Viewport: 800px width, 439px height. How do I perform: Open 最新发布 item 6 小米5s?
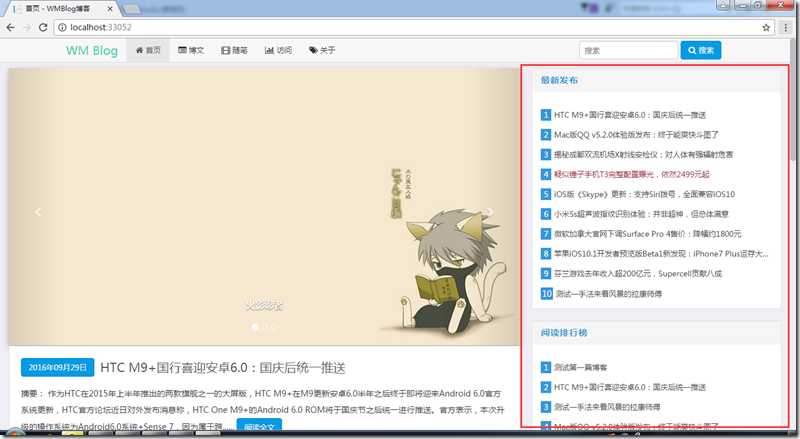pyautogui.click(x=641, y=214)
